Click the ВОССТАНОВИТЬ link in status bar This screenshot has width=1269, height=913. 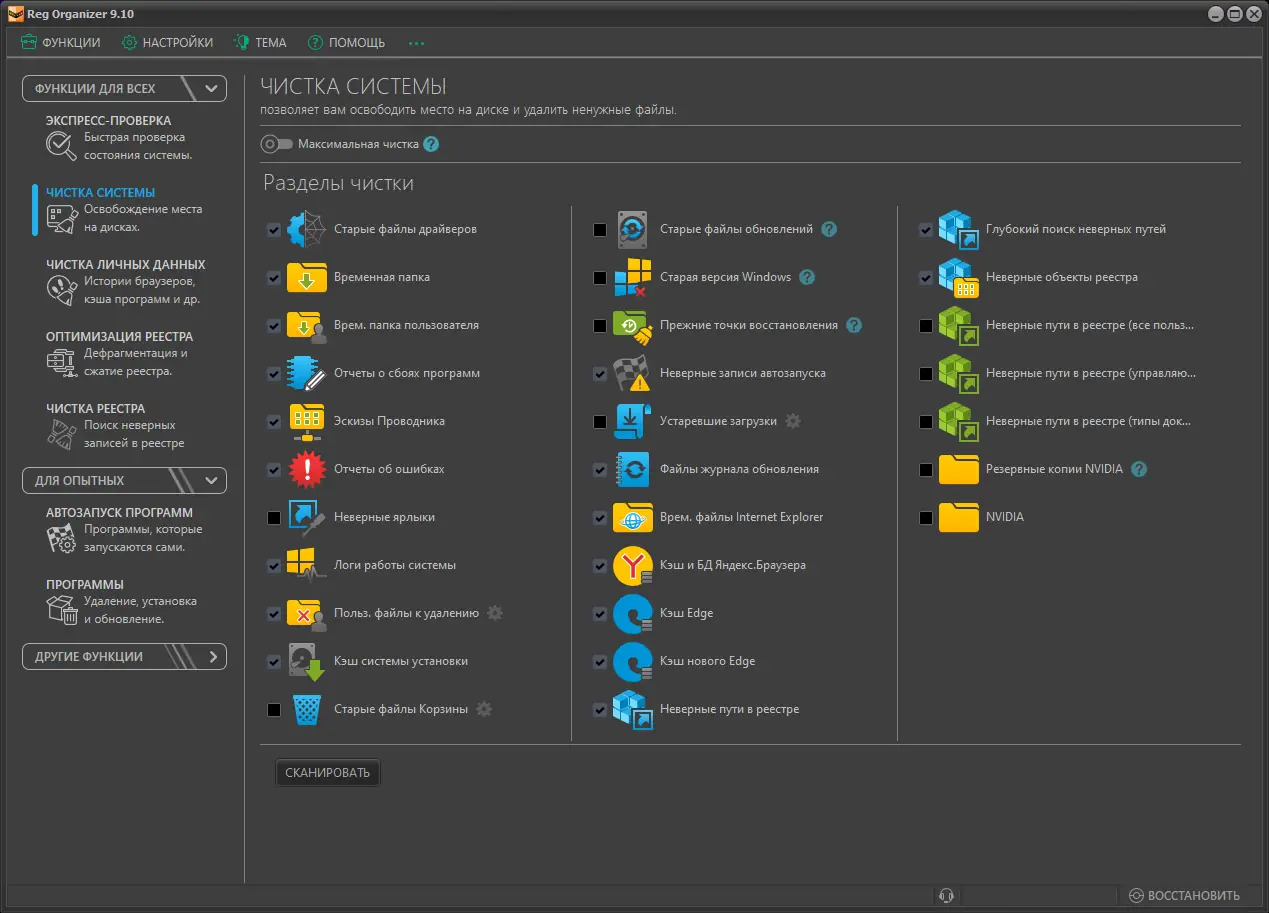tap(1184, 896)
